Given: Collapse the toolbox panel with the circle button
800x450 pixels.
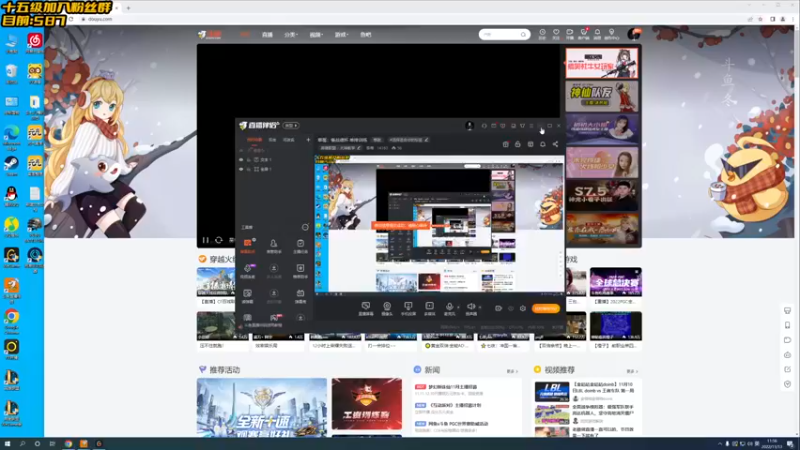Looking at the screenshot, I should click(305, 227).
